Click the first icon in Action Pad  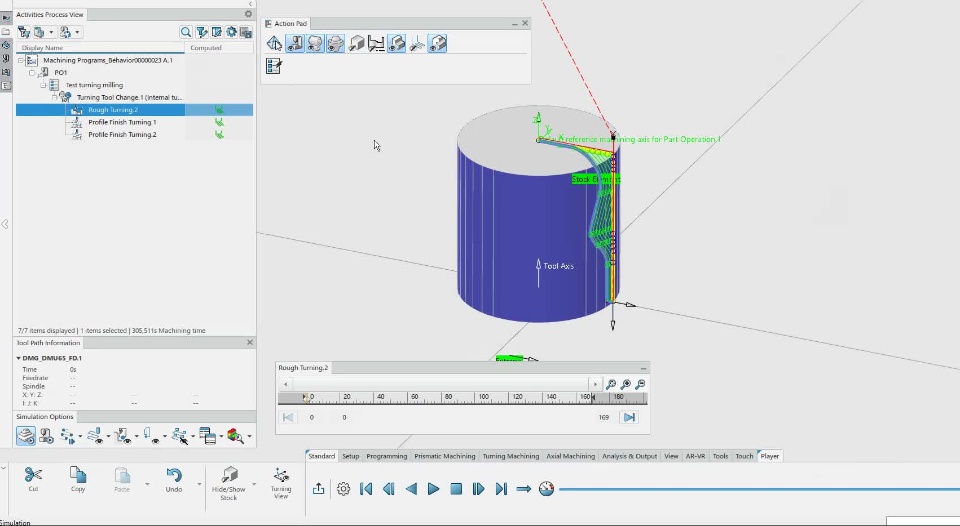(274, 43)
